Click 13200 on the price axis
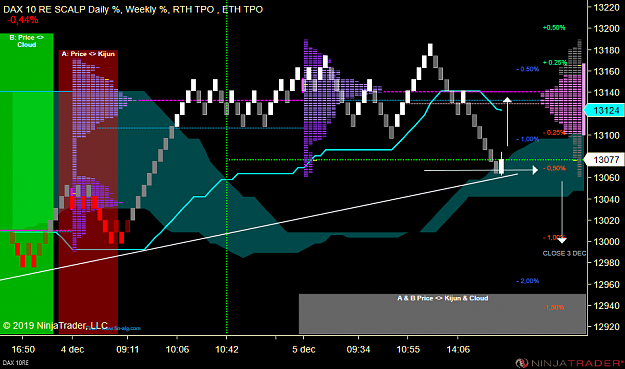Viewport: 625px width, 369px height. tap(606, 29)
